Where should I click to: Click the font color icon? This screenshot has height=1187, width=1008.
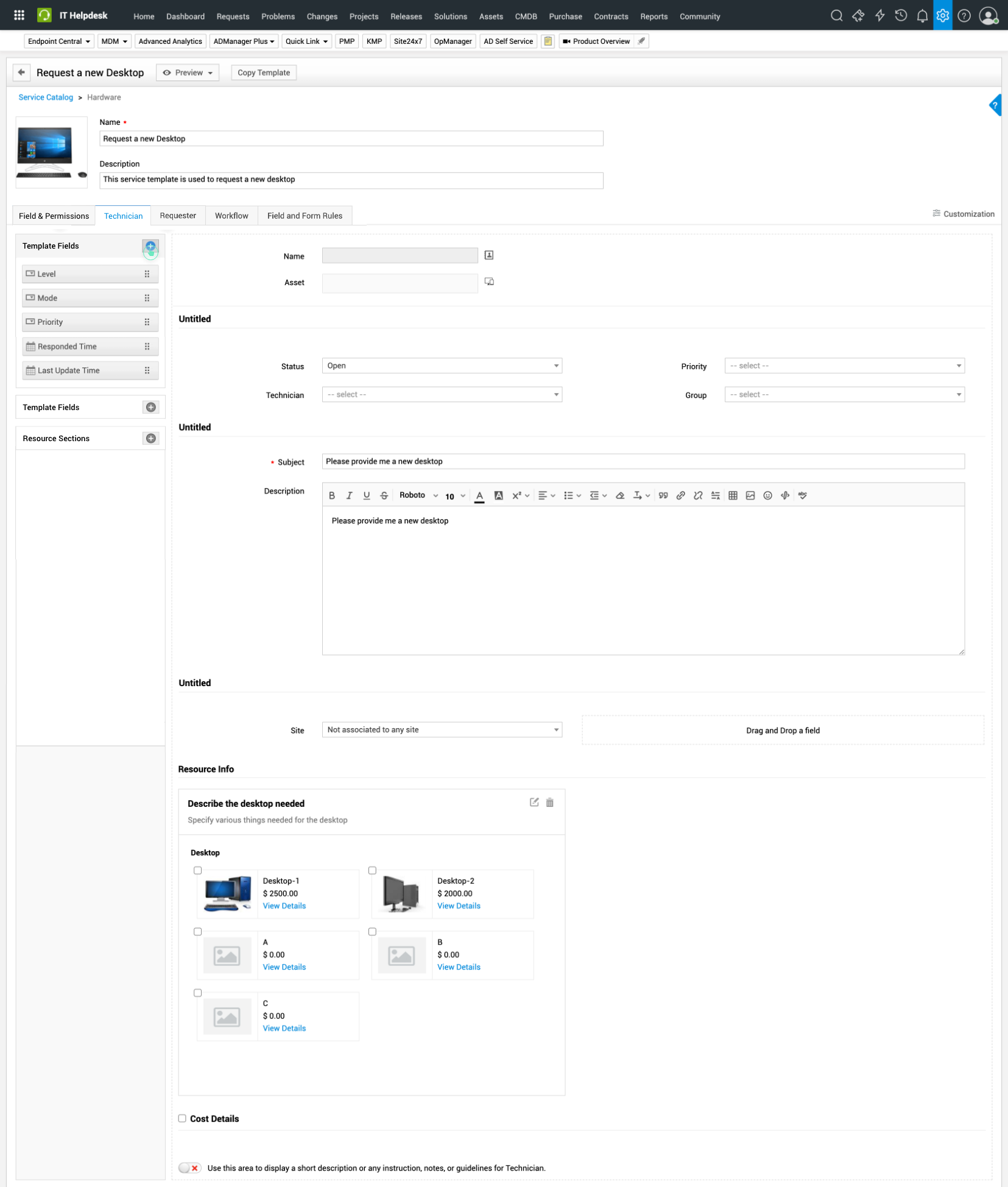[479, 496]
